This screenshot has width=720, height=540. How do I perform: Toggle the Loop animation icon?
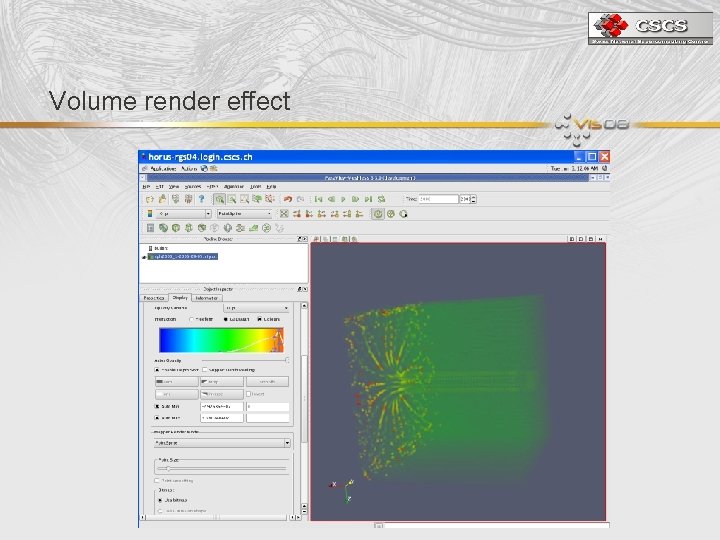click(381, 199)
